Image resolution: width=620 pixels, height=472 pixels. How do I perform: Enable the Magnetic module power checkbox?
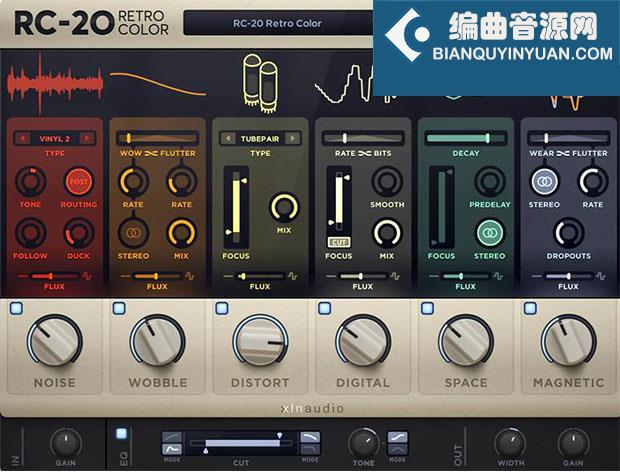click(530, 308)
